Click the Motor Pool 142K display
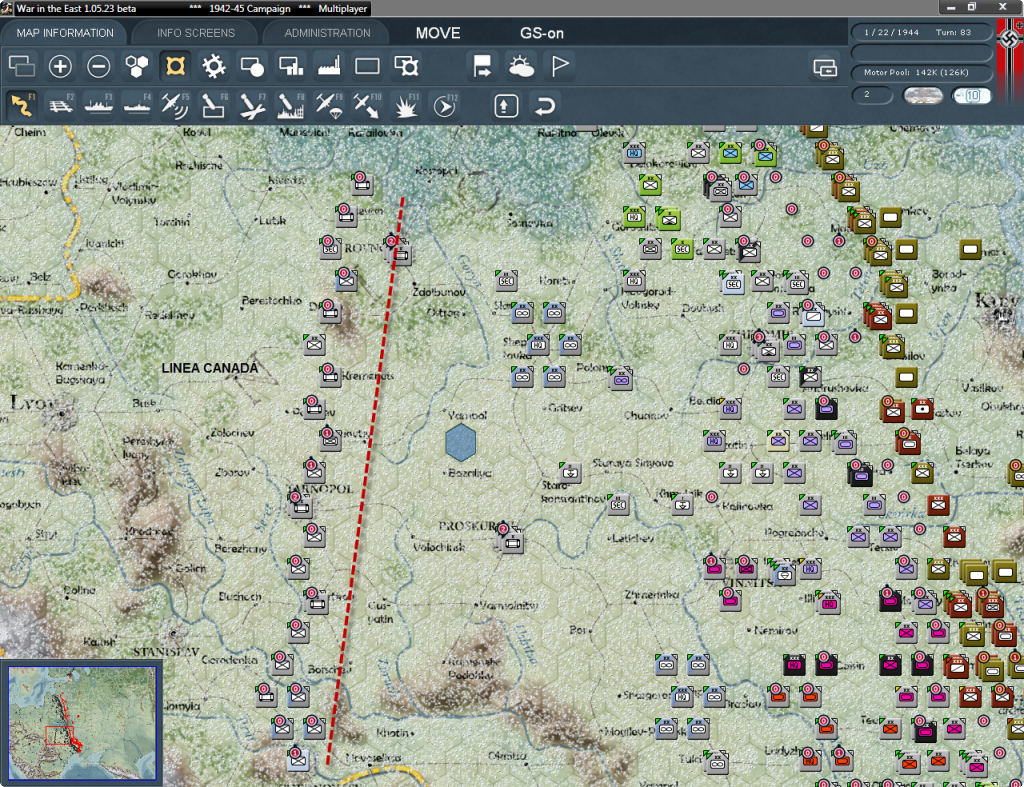1024x787 pixels. click(x=921, y=72)
